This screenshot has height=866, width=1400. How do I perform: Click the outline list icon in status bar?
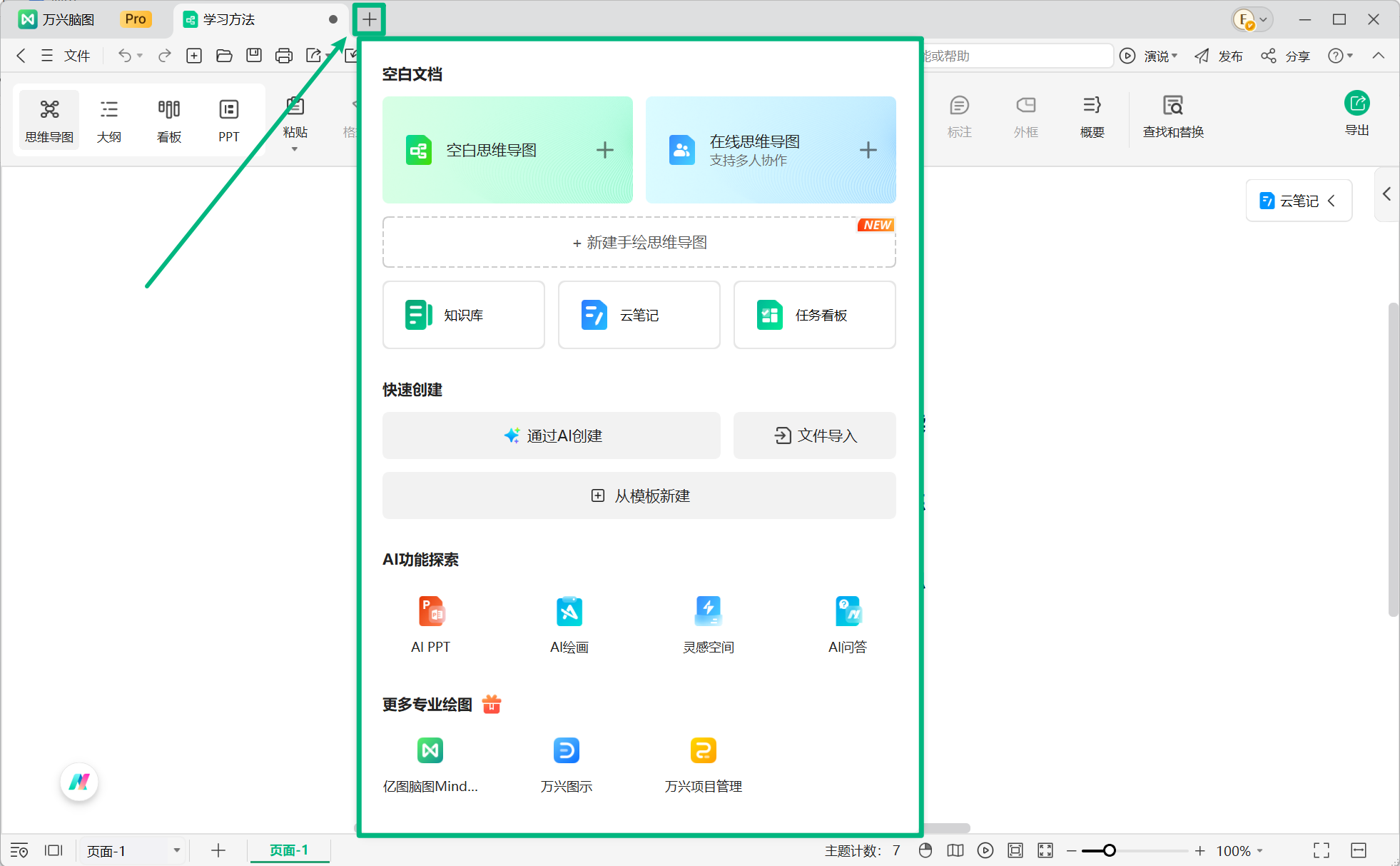click(x=19, y=850)
